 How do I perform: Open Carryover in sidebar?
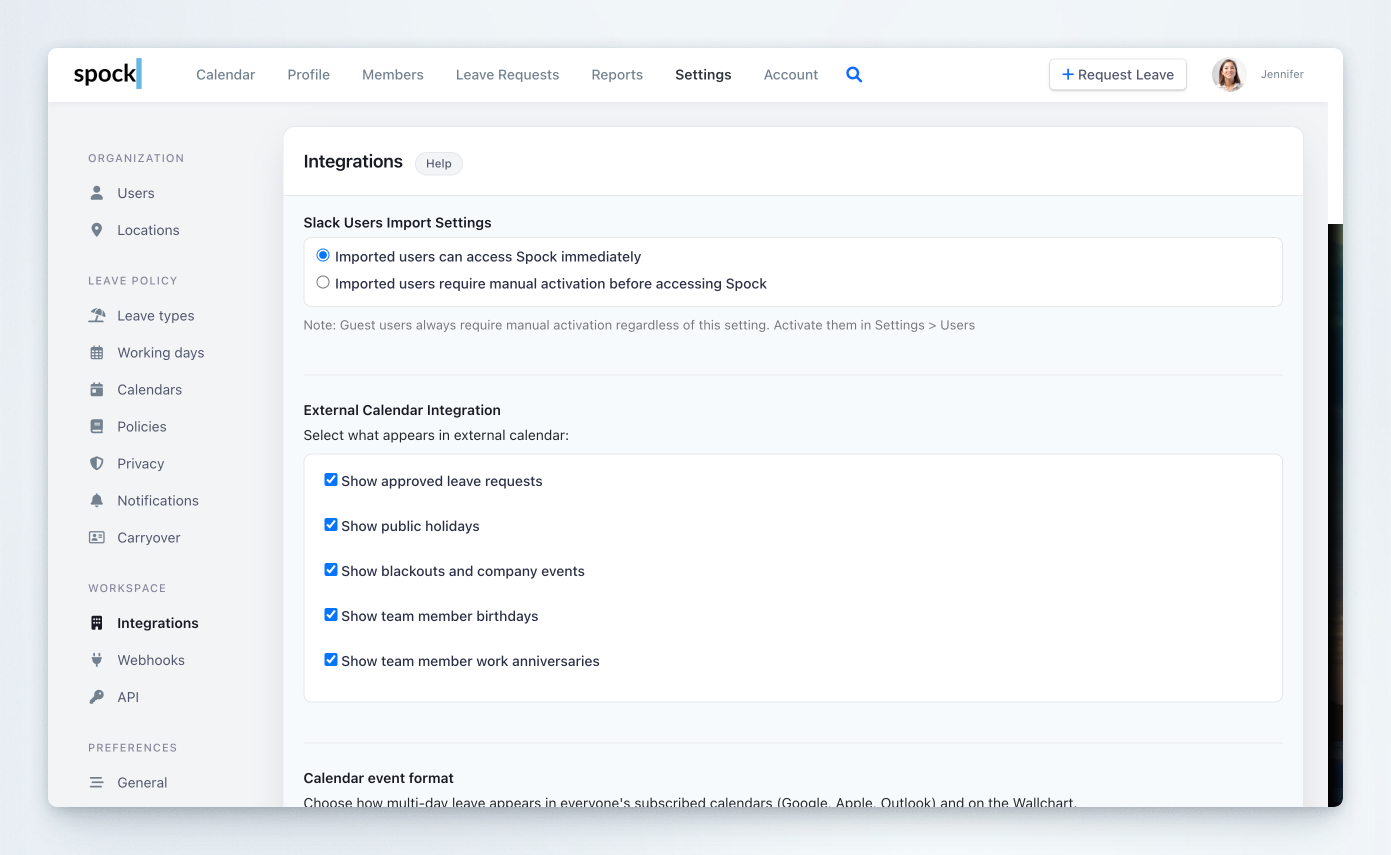[149, 538]
